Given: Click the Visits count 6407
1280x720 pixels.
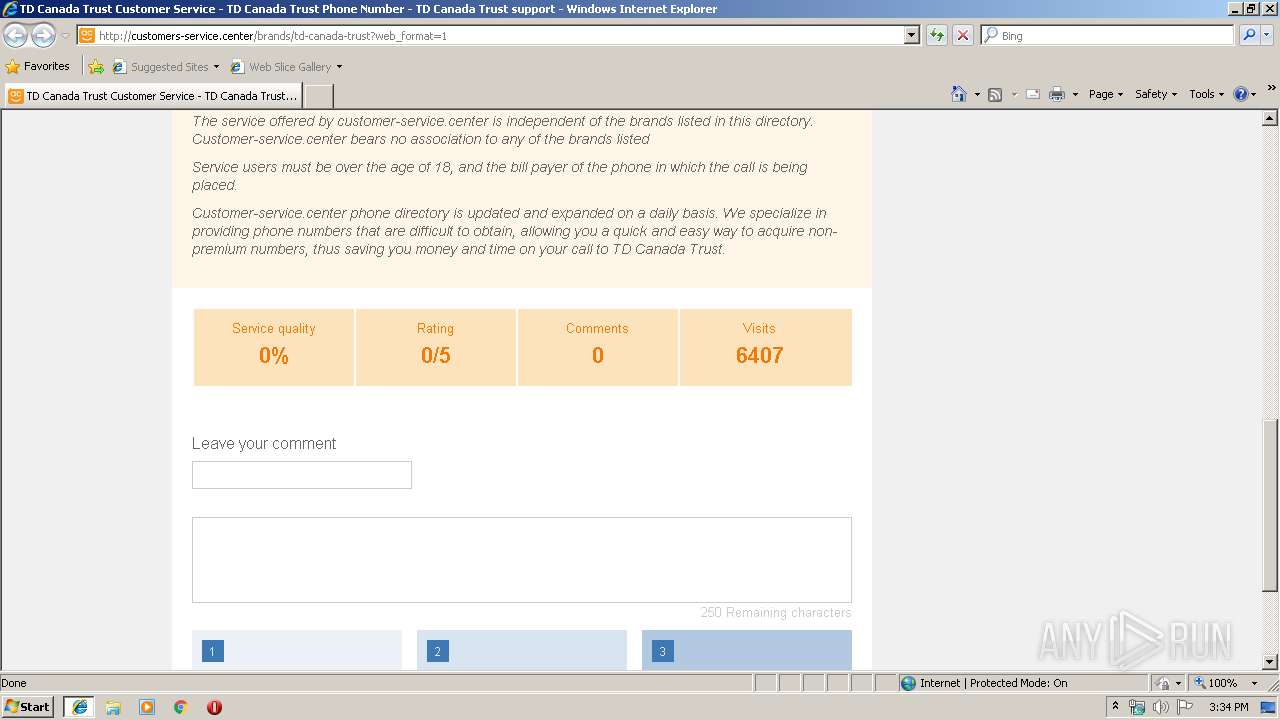Looking at the screenshot, I should (x=759, y=355).
